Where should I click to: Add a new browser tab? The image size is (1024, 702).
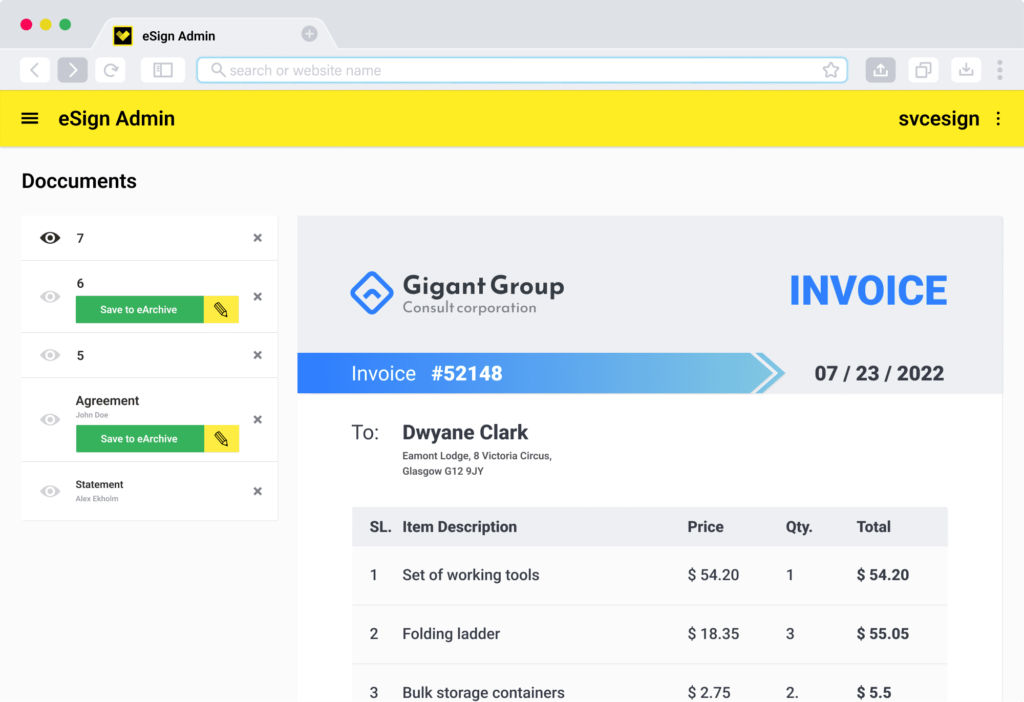tap(310, 34)
